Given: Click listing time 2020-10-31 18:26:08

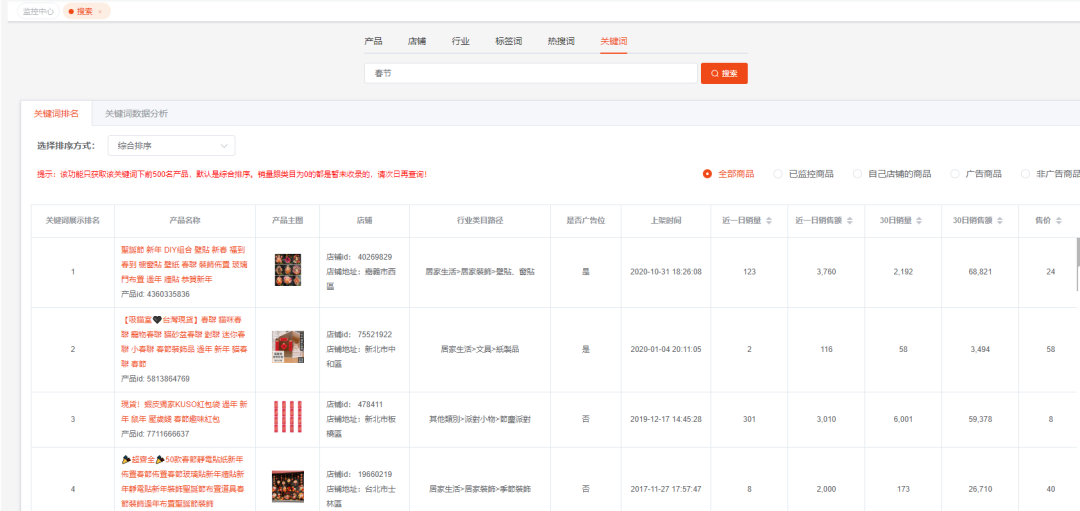Looking at the screenshot, I should pyautogui.click(x=666, y=272).
